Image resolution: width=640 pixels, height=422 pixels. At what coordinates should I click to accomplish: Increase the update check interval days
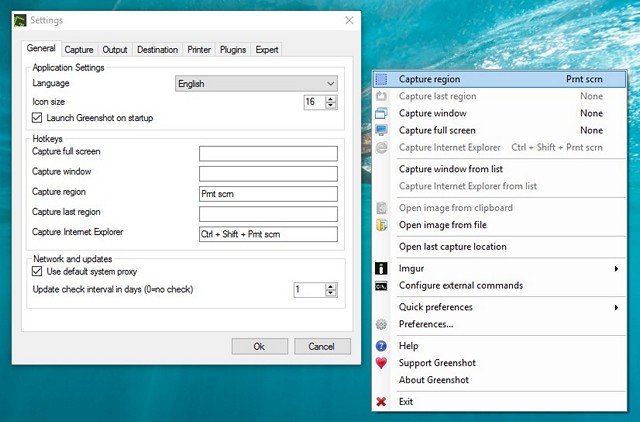click(x=331, y=287)
